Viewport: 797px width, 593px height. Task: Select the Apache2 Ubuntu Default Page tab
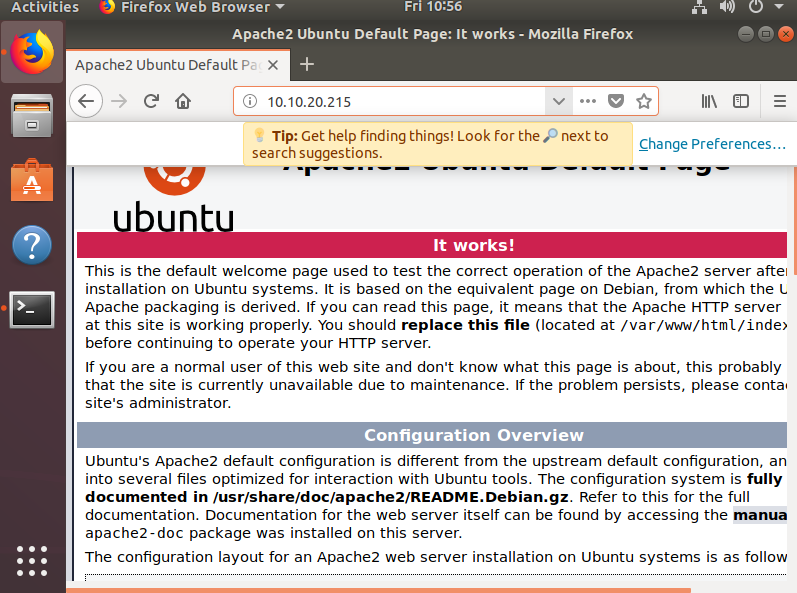178,65
